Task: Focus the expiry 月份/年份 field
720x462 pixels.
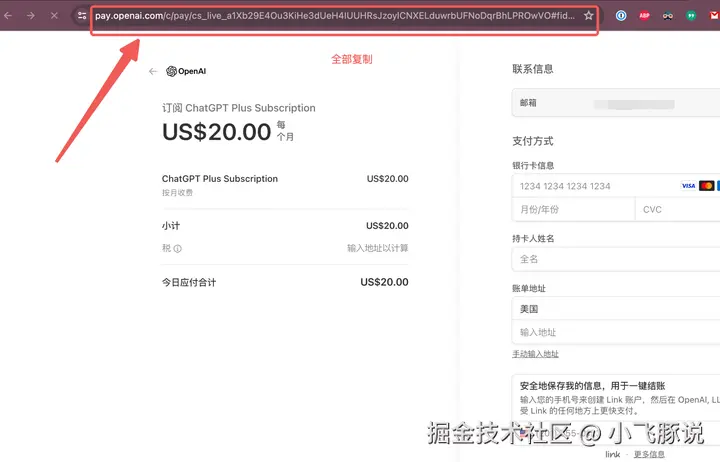Action: [574, 209]
